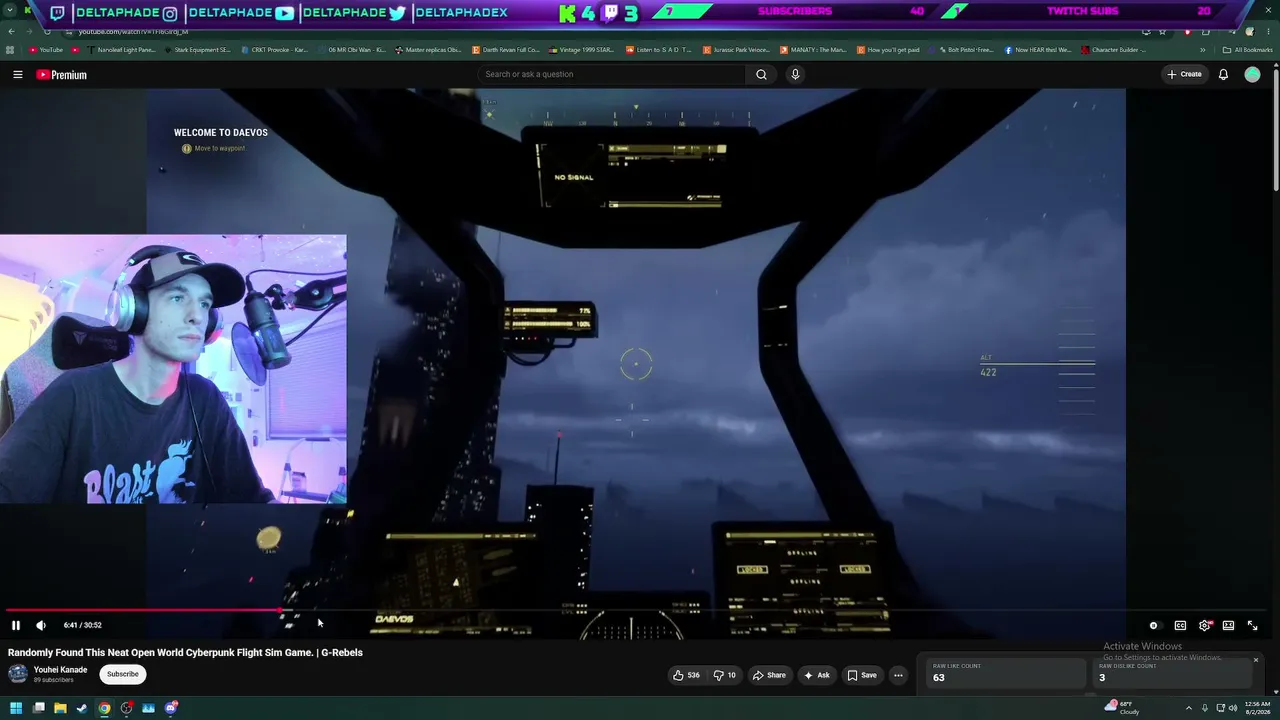Viewport: 1280px width, 720px height.
Task: Launch Steam from the taskbar
Action: 83,708
